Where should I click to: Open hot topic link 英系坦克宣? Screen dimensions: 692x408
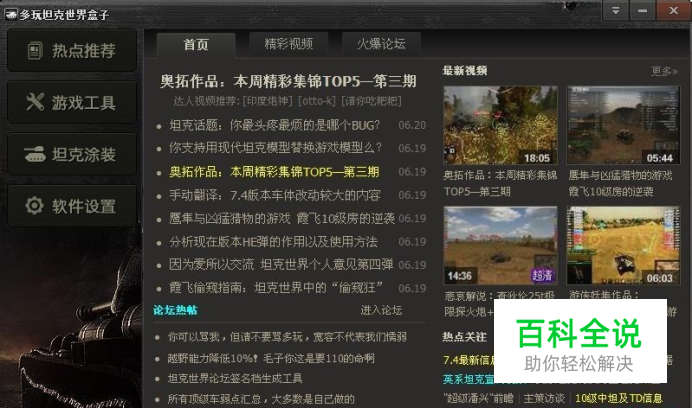click(468, 380)
